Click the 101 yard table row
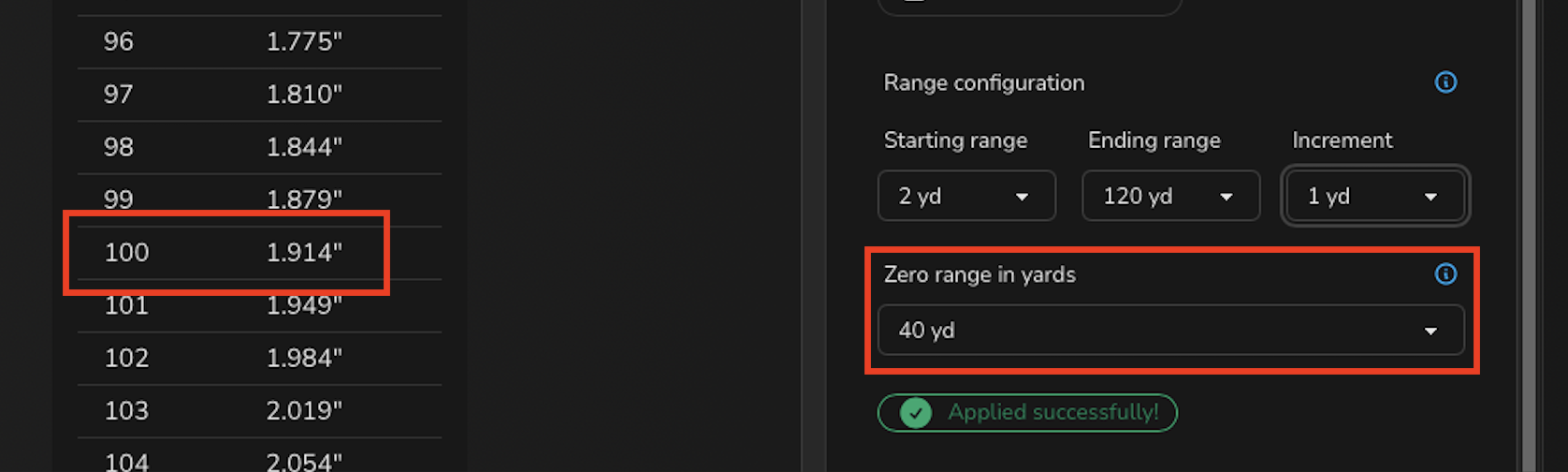This screenshot has width=1568, height=472. [x=258, y=305]
